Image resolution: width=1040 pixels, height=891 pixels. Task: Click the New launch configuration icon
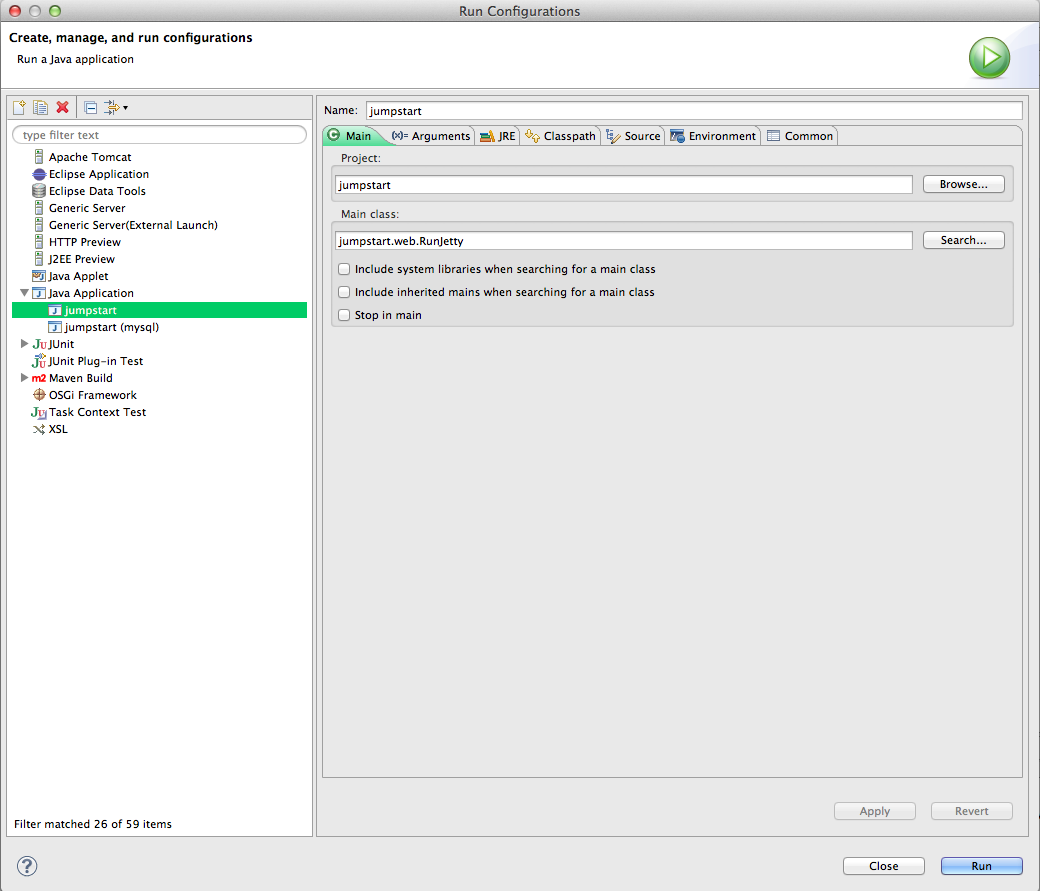tap(19, 107)
